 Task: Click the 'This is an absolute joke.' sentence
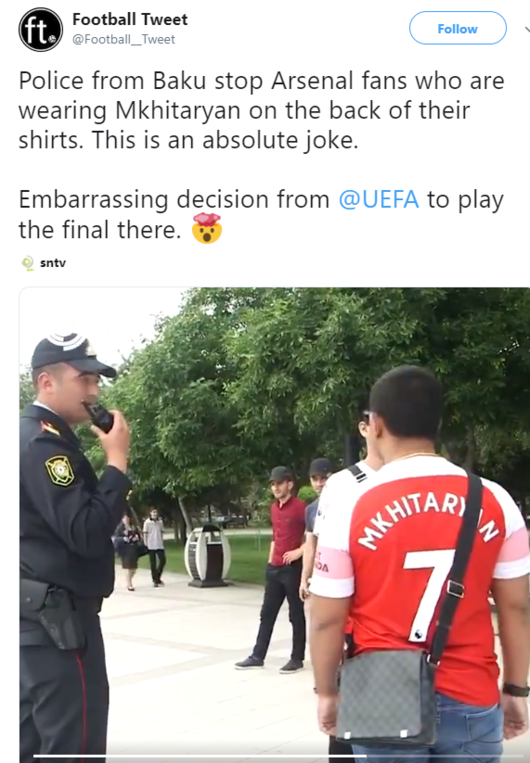point(225,140)
